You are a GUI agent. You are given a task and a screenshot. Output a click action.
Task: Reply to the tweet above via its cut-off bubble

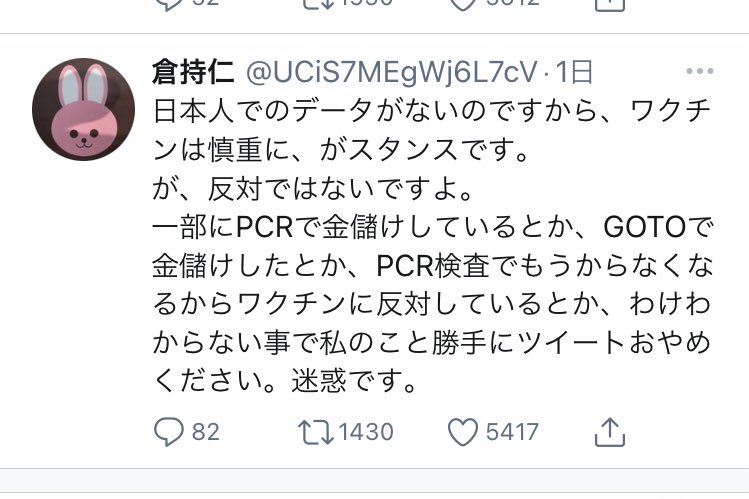169,4
